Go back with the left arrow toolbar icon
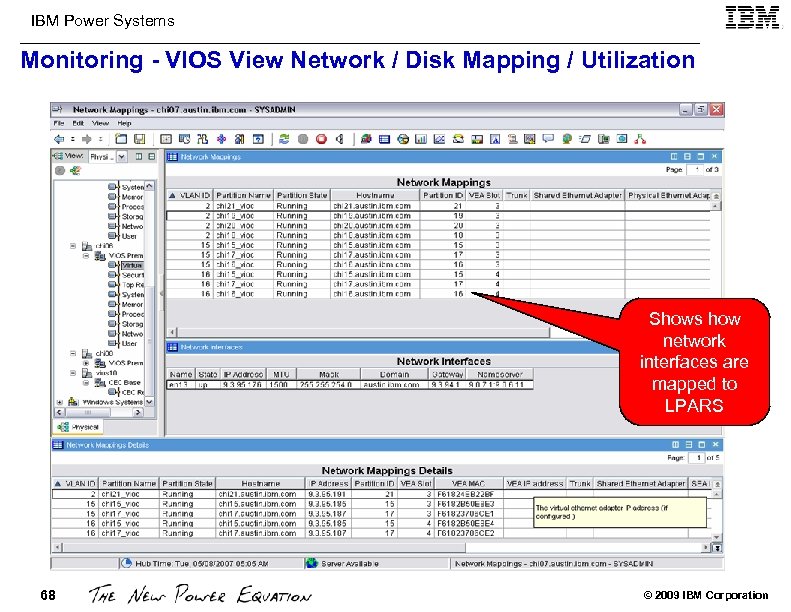The width and height of the screenshot is (791, 612). click(59, 139)
